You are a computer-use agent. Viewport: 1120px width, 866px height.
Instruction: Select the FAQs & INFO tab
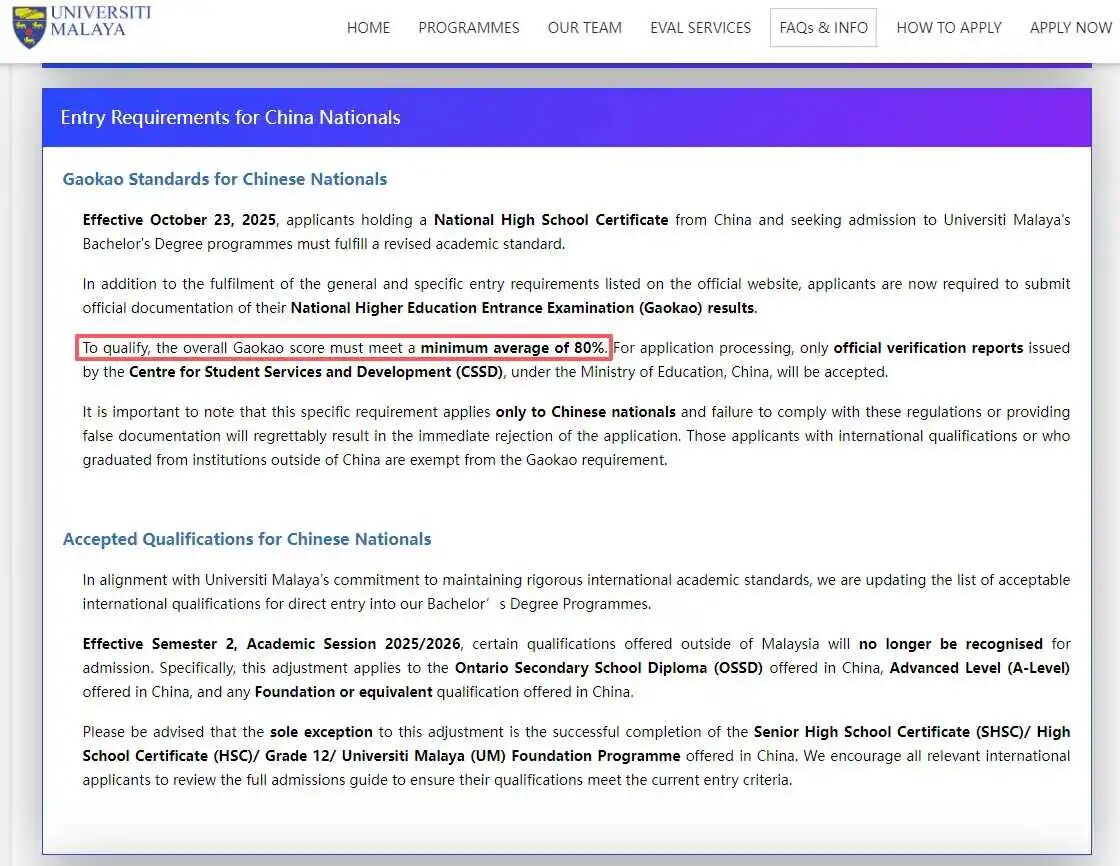(x=823, y=28)
